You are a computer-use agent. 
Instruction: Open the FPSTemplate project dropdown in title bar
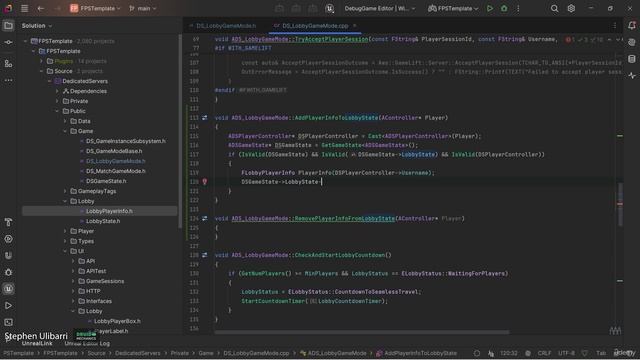coord(95,8)
